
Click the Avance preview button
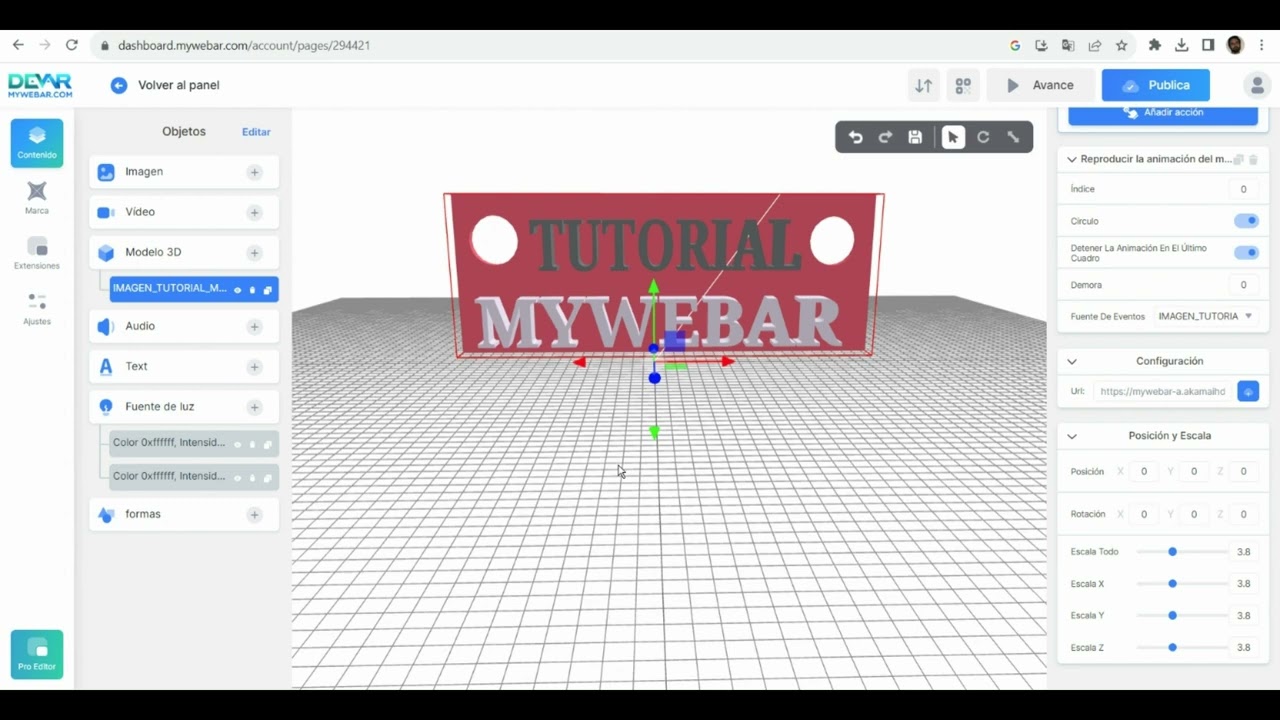[x=1040, y=85]
